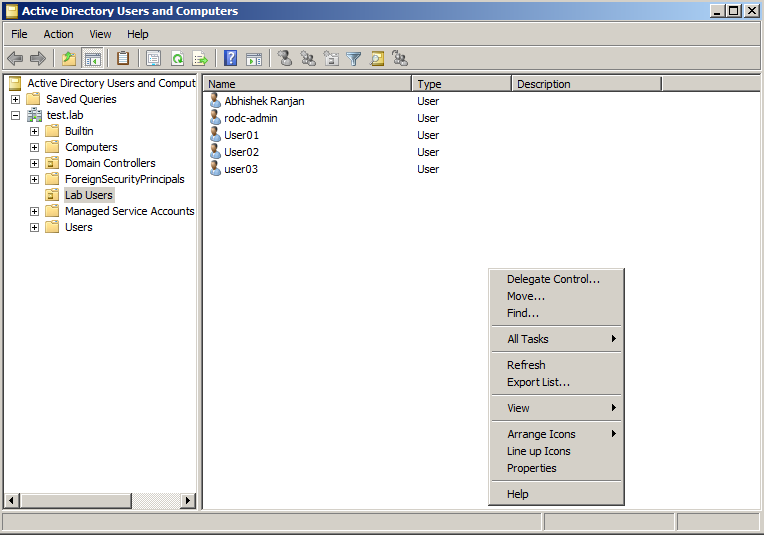Click Properties in the context menu
This screenshot has width=764, height=535.
tap(556, 468)
